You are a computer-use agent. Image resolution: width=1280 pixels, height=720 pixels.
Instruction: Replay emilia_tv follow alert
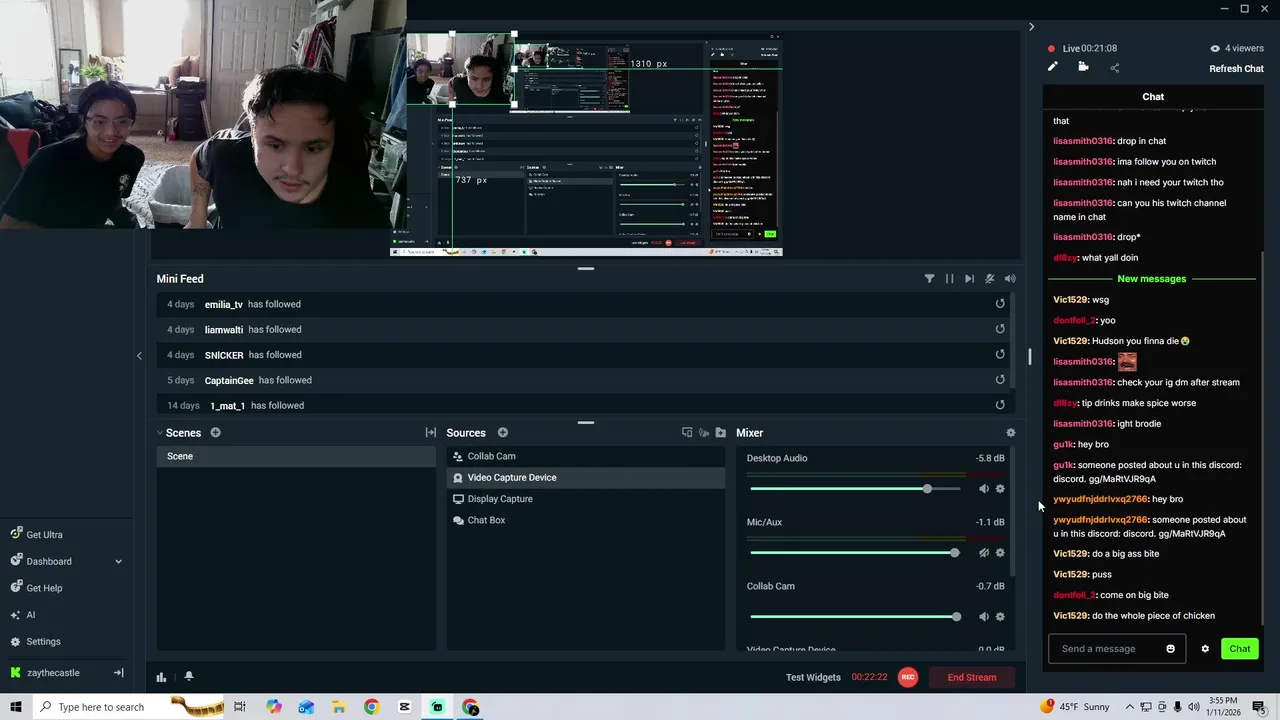(1000, 304)
